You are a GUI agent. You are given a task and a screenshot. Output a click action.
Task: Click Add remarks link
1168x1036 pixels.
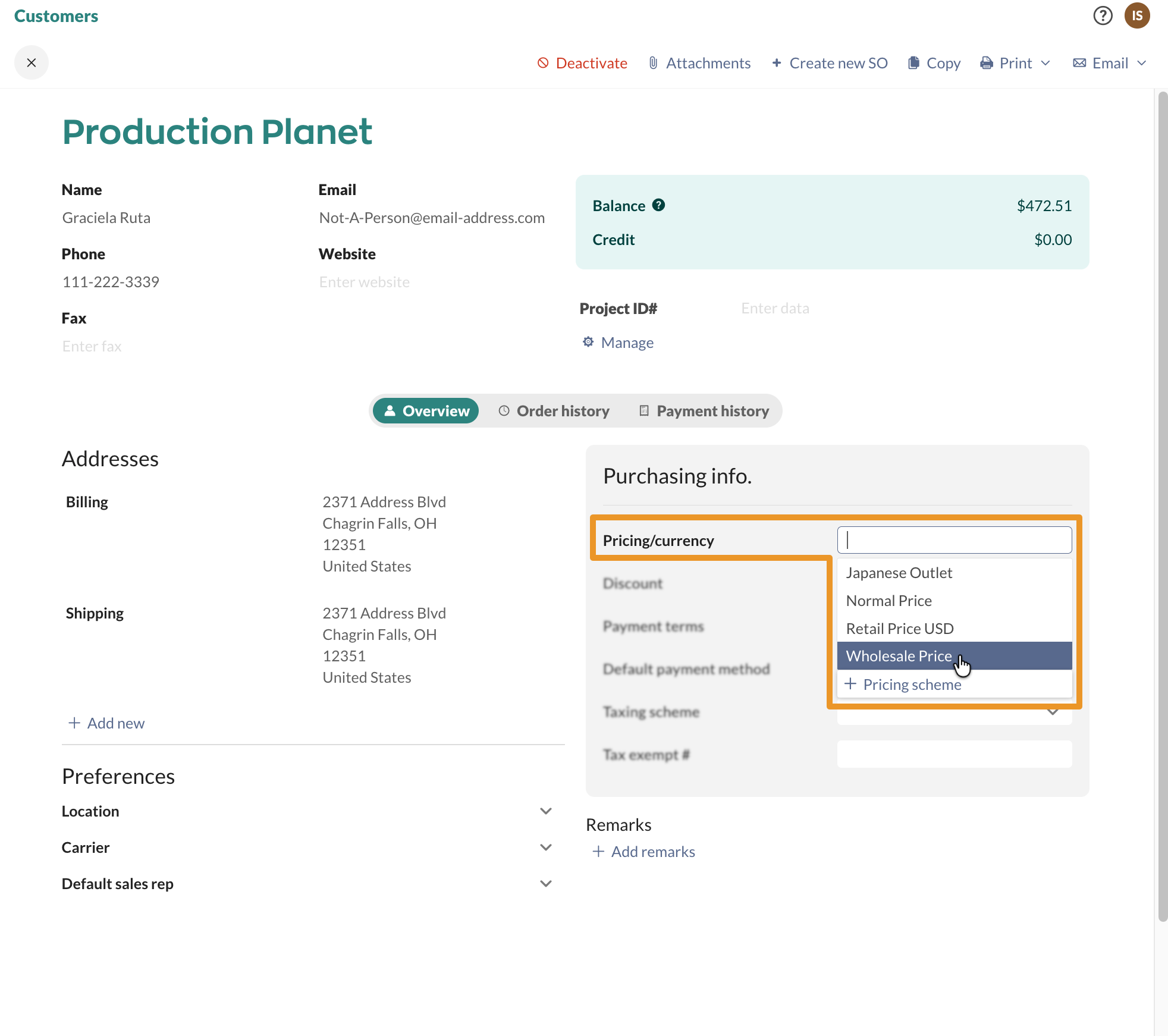[x=644, y=852]
